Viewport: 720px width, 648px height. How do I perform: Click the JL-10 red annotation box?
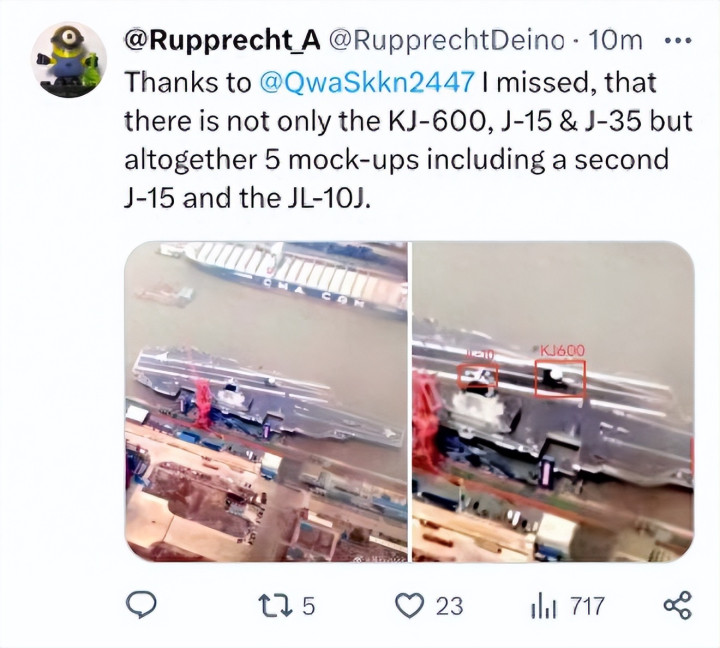478,376
